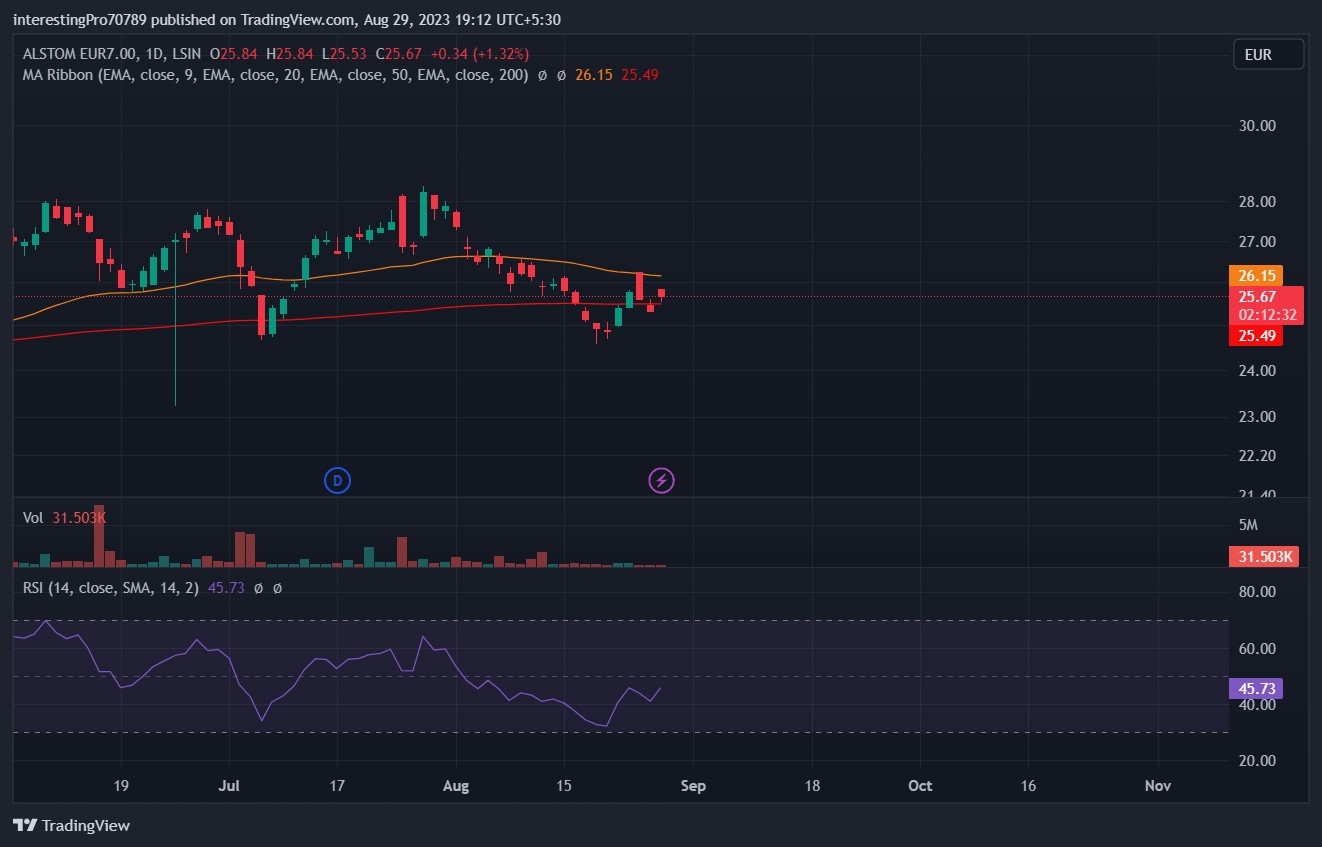Click the red 31.503K volume axis label
Viewport: 1322px width, 847px height.
pyautogui.click(x=1263, y=557)
